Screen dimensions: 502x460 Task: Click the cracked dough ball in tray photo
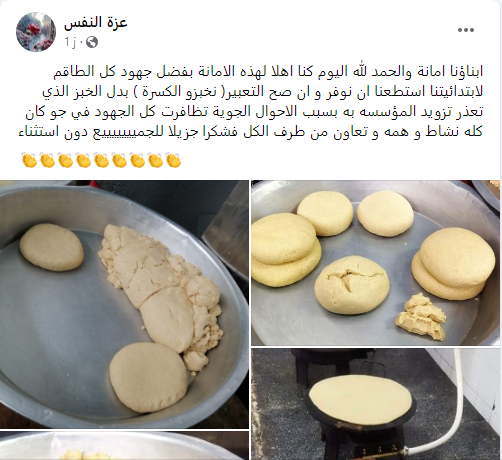coord(352,284)
